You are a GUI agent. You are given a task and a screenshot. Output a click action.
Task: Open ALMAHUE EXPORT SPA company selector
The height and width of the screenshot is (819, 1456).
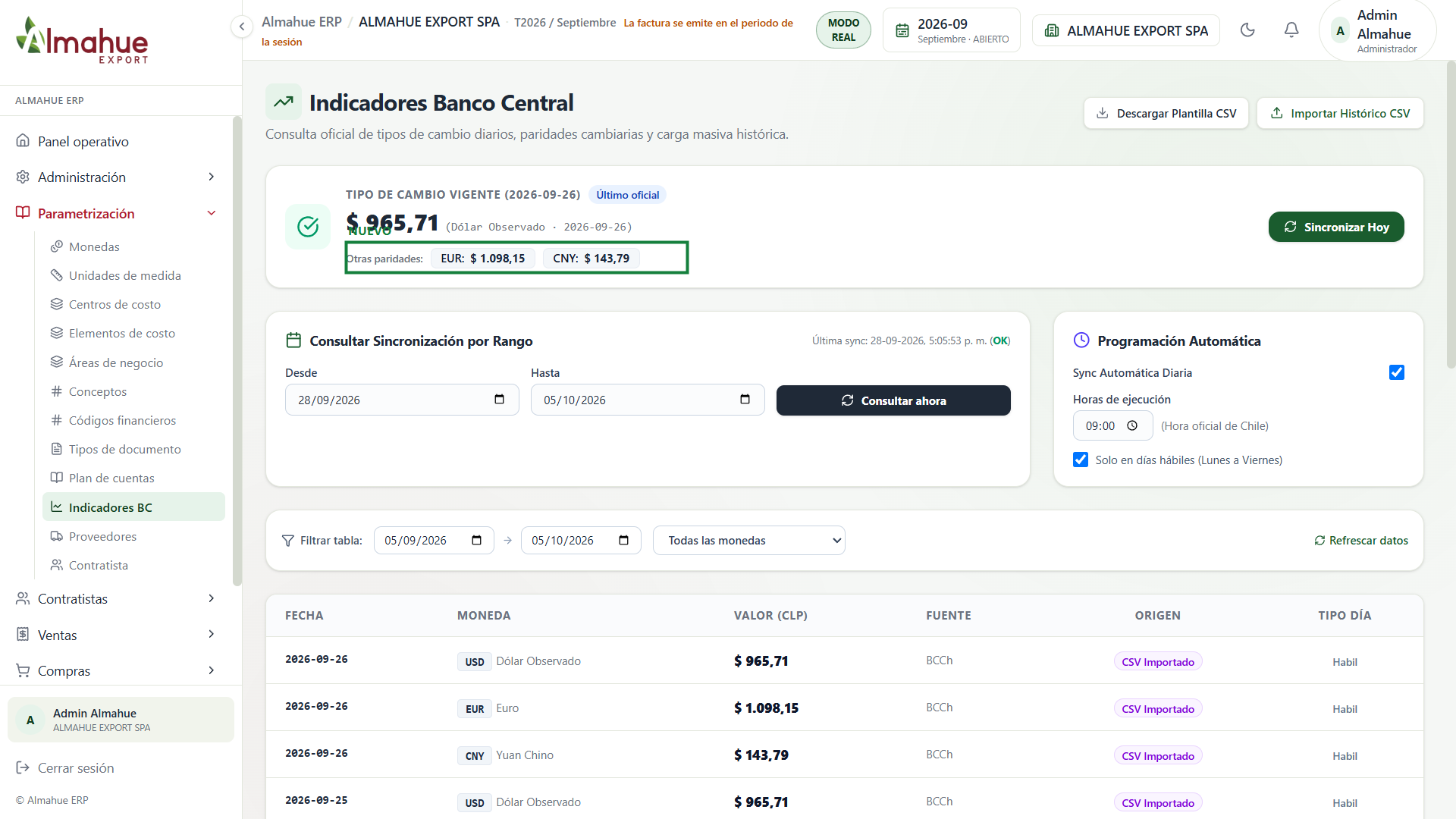(x=1125, y=30)
